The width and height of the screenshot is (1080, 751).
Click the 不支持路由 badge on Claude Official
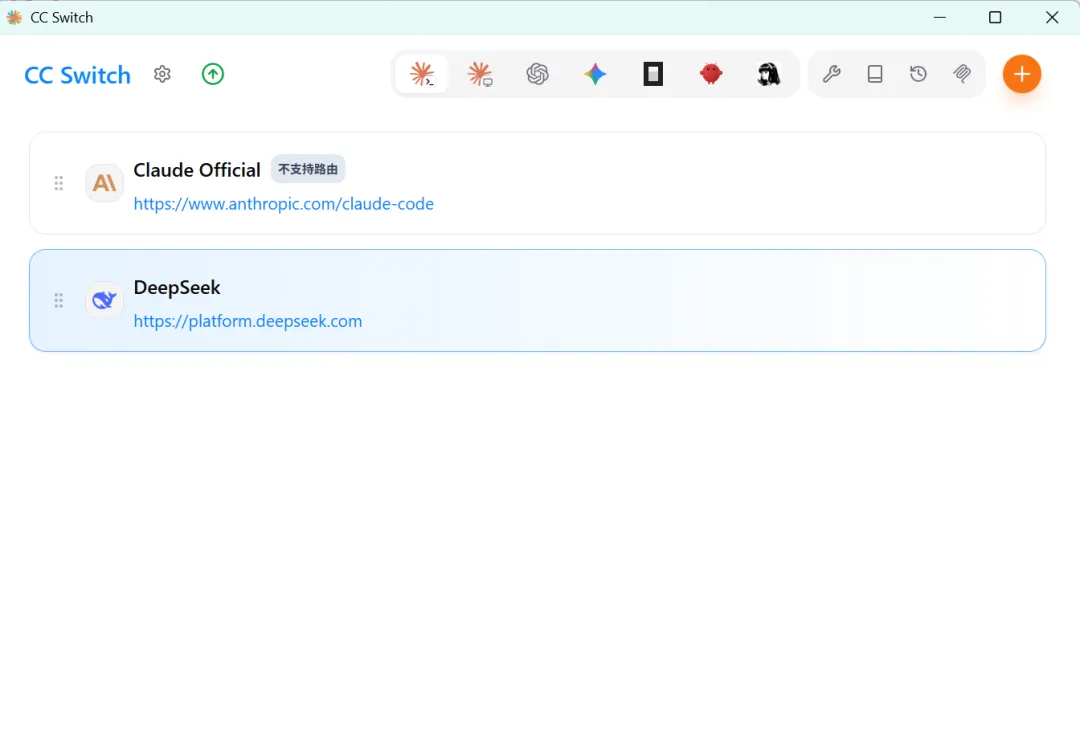(308, 169)
